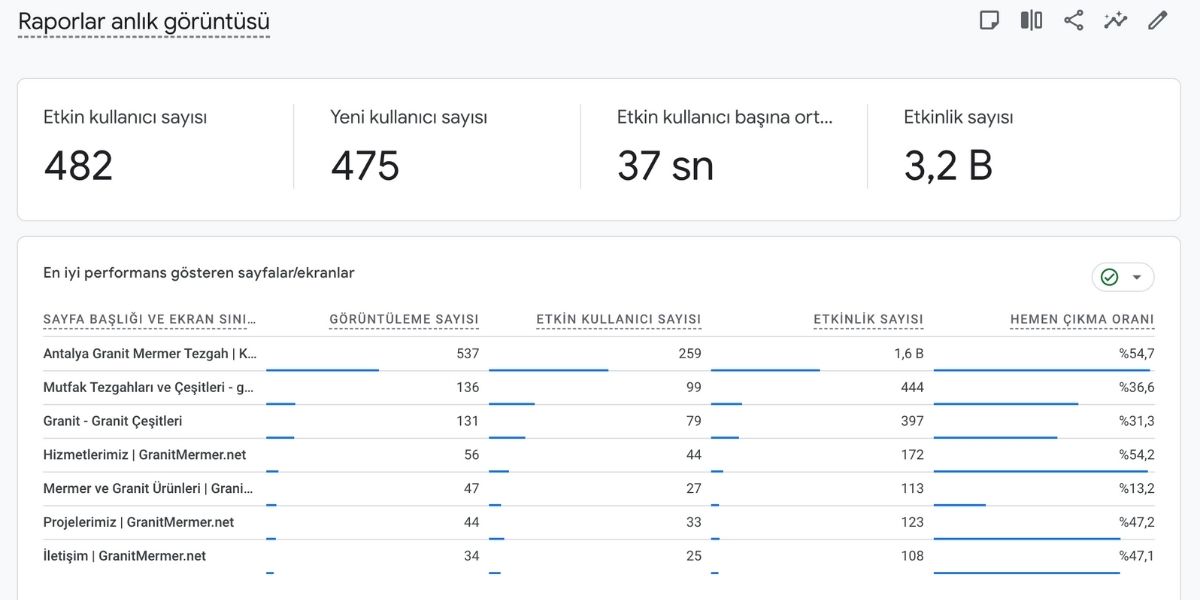
Task: Click the Sayfa başlığı ve ekran sınıfı header
Action: [150, 320]
